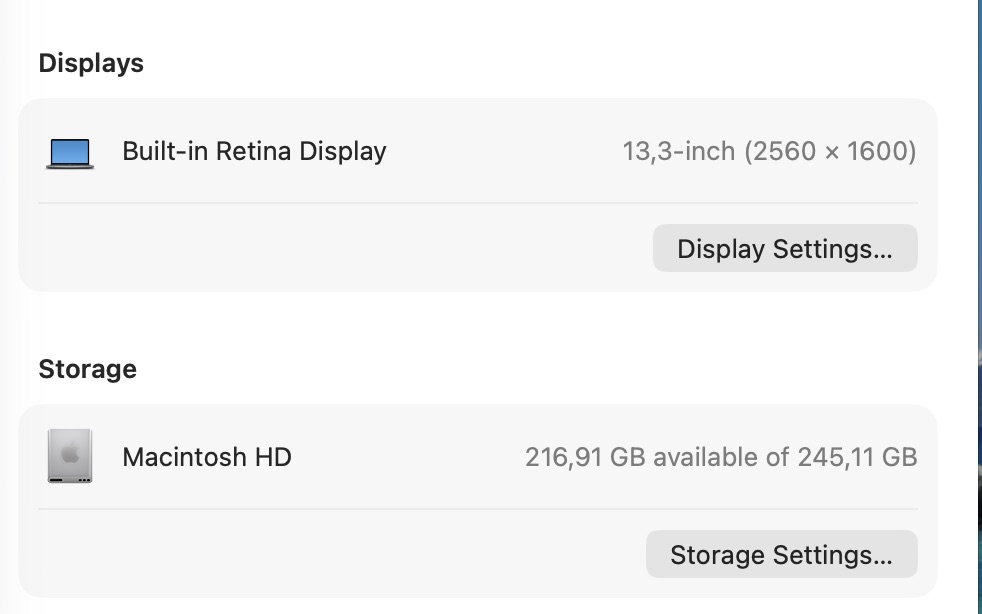The height and width of the screenshot is (614, 982).
Task: Click the laptop icon beside Built-in Retina Display
Action: point(70,153)
